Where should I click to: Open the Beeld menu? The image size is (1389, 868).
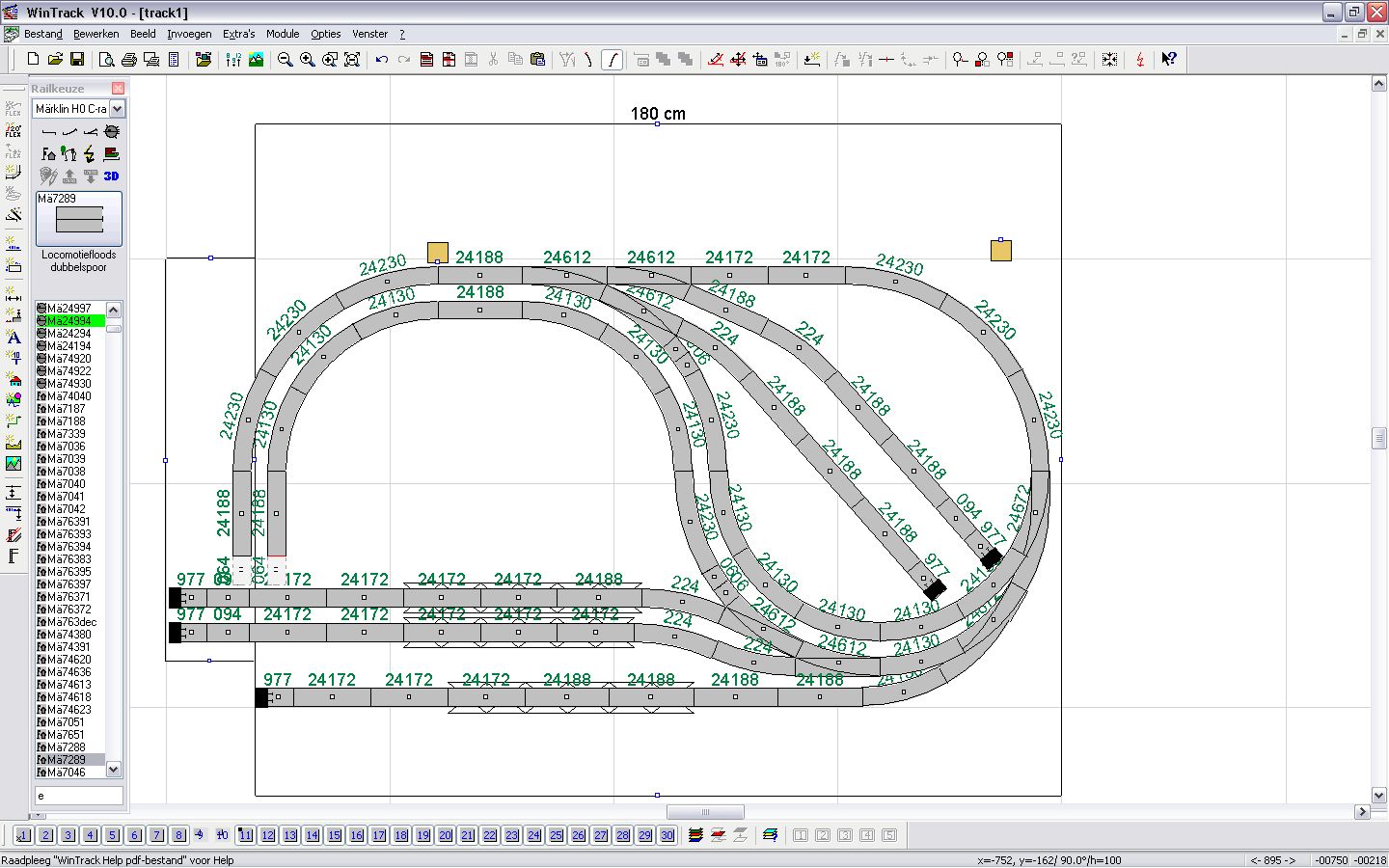143,34
